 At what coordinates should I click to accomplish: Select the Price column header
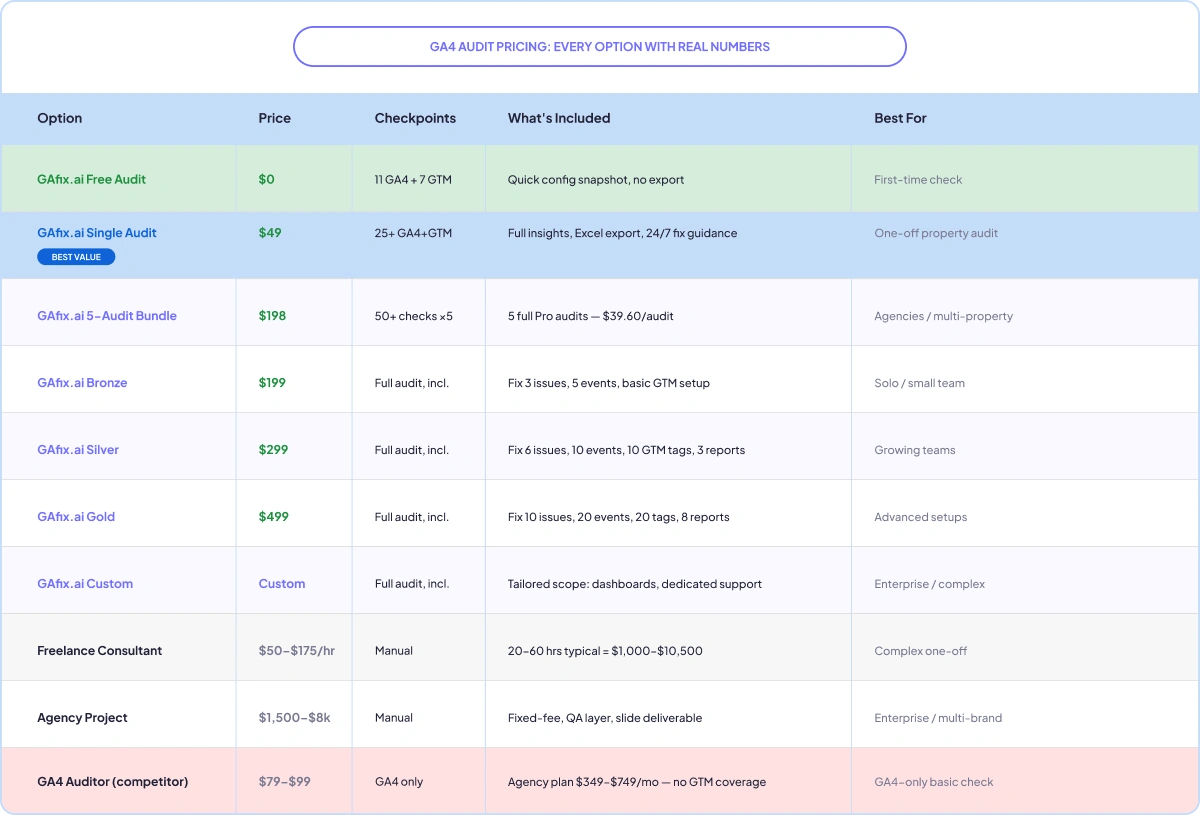click(274, 118)
